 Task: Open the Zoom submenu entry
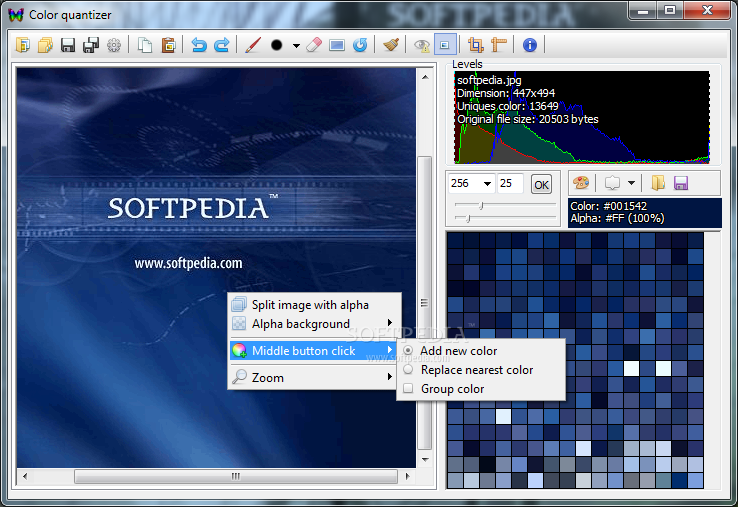tap(314, 378)
